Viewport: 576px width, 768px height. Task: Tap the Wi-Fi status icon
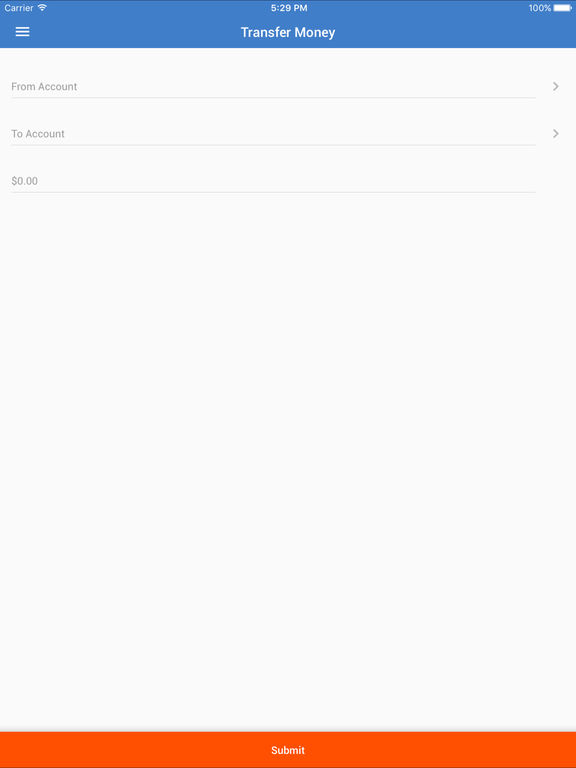click(x=42, y=8)
